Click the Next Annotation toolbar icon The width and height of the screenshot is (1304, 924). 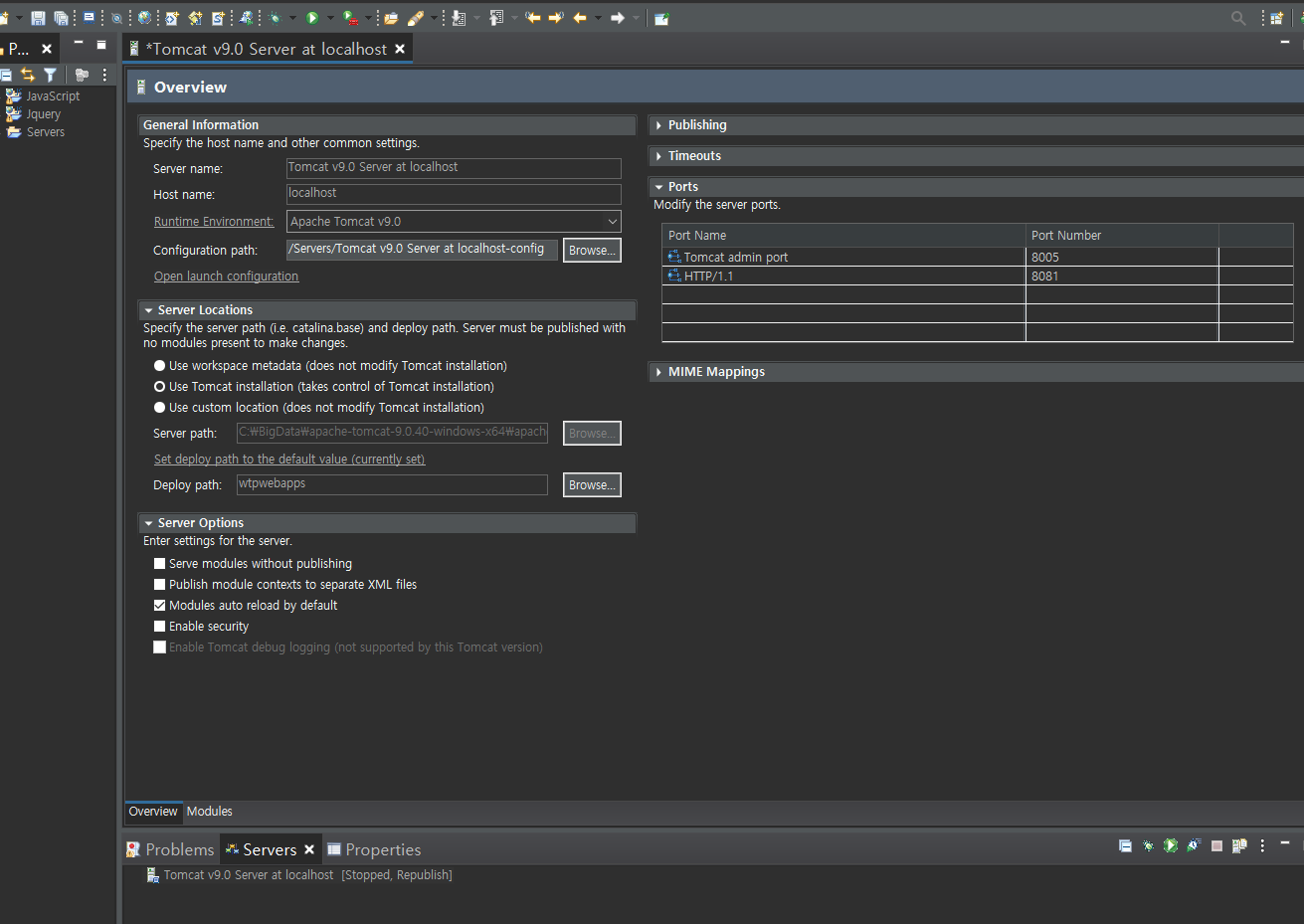[x=459, y=18]
